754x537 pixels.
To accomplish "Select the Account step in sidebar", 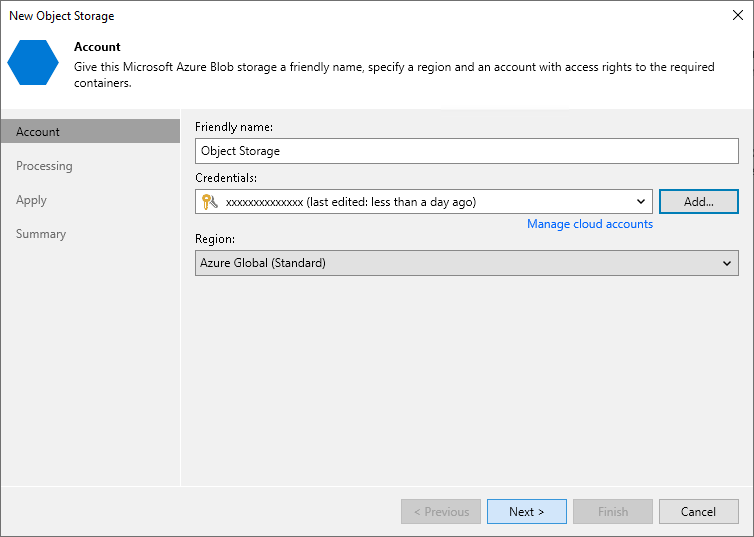I will (x=90, y=131).
